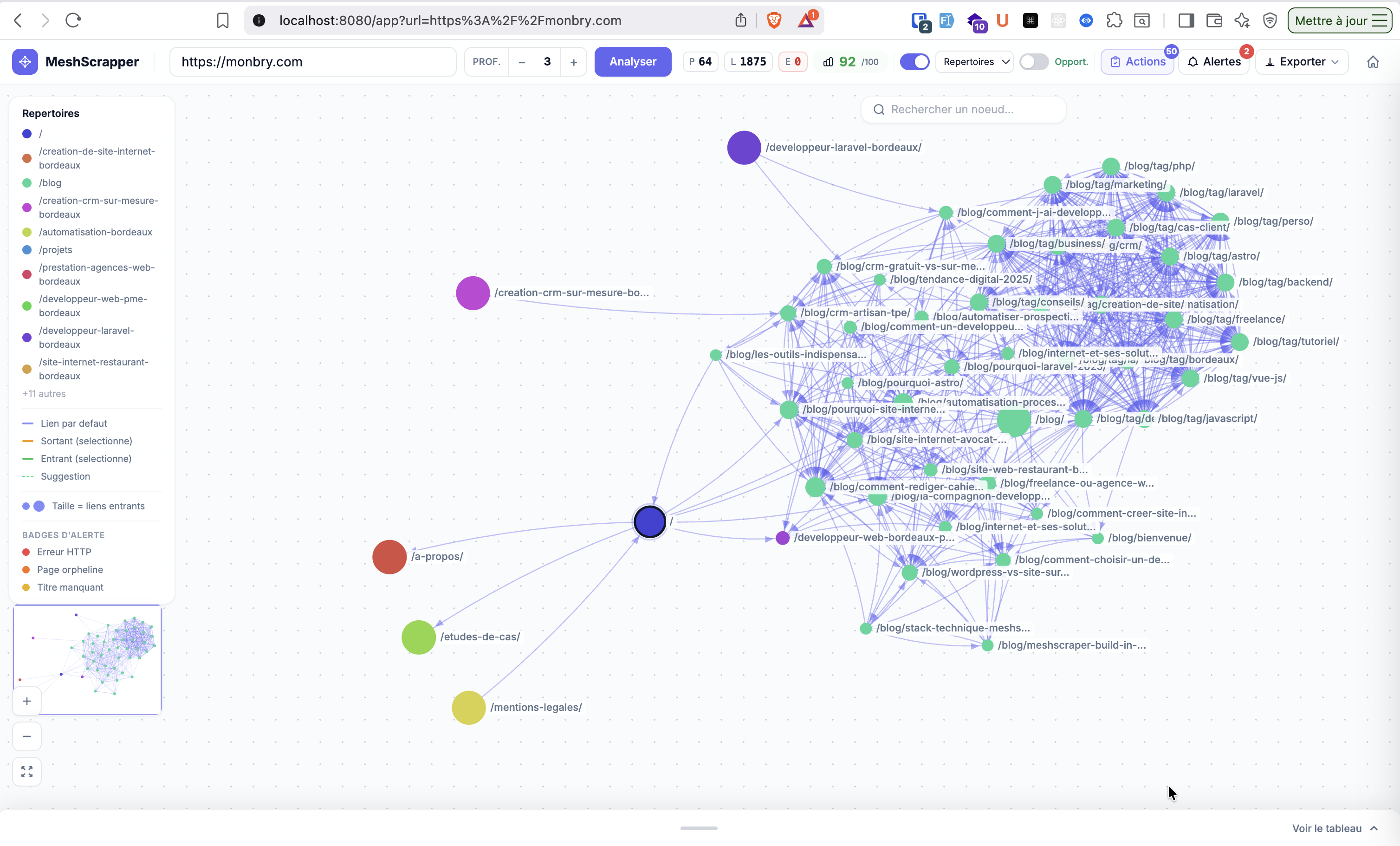Click the https://monbry.com URL input field
The height and width of the screenshot is (846, 1400).
click(312, 61)
